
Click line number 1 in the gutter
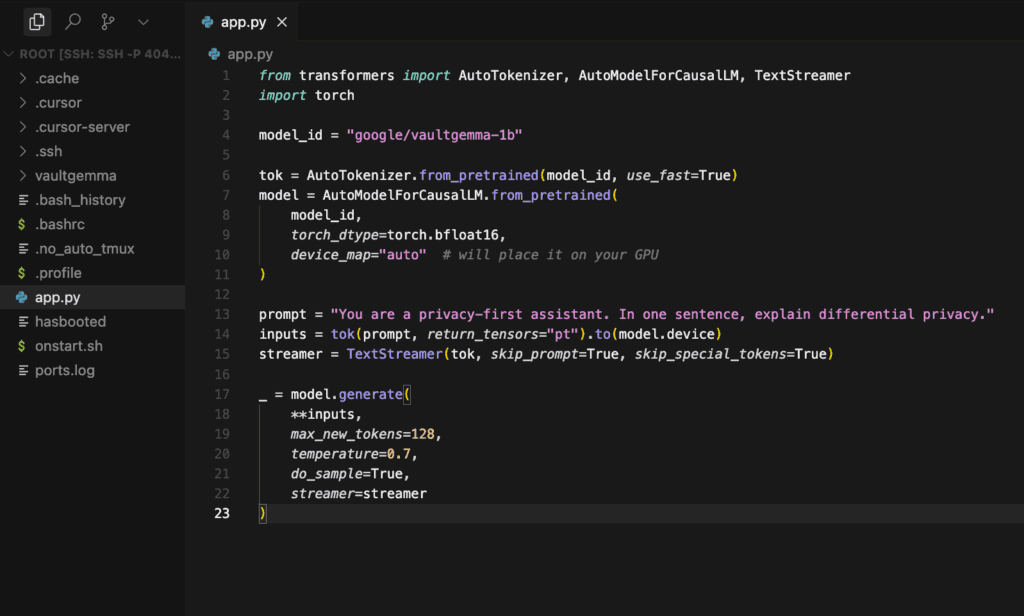tap(225, 76)
